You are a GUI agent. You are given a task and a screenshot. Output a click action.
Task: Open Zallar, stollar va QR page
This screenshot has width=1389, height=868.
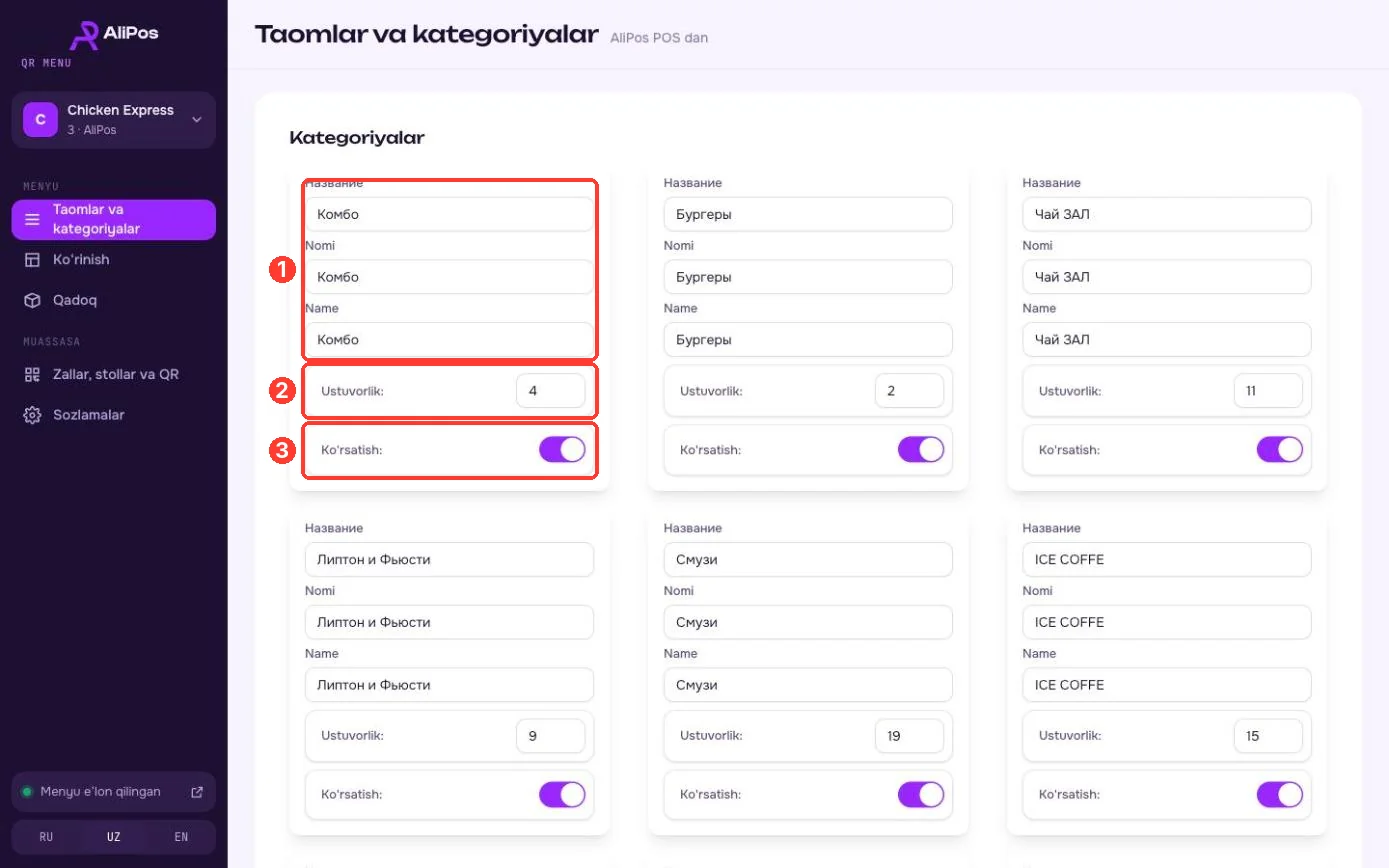click(114, 374)
